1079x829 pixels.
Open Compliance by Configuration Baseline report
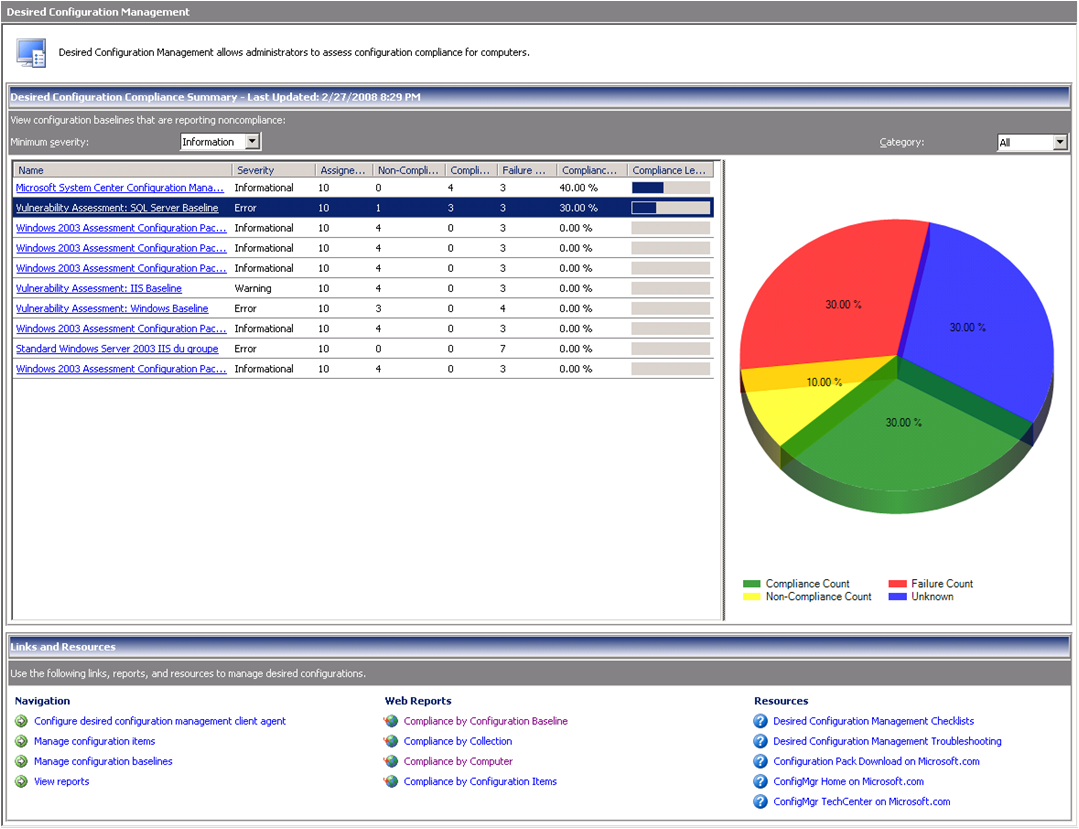coord(485,721)
